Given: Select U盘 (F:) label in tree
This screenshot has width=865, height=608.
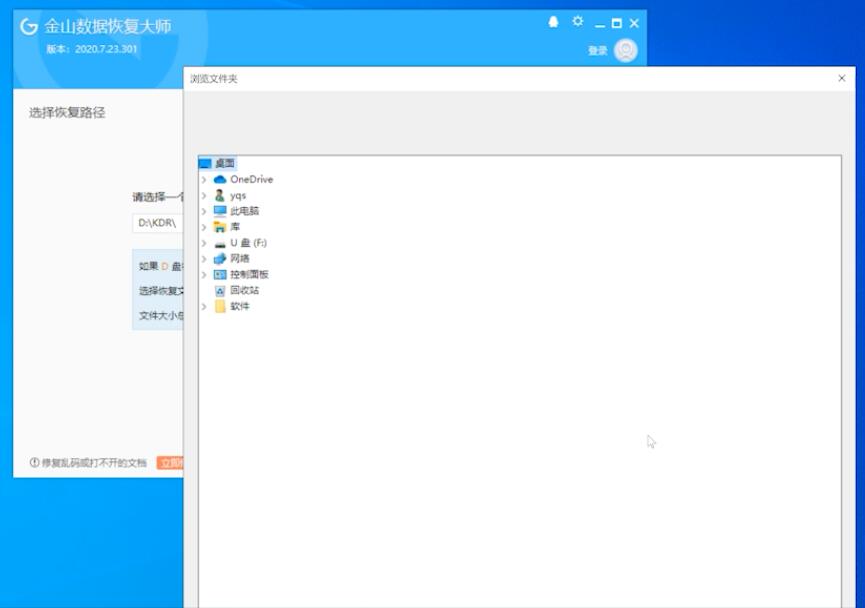Looking at the screenshot, I should [x=248, y=243].
